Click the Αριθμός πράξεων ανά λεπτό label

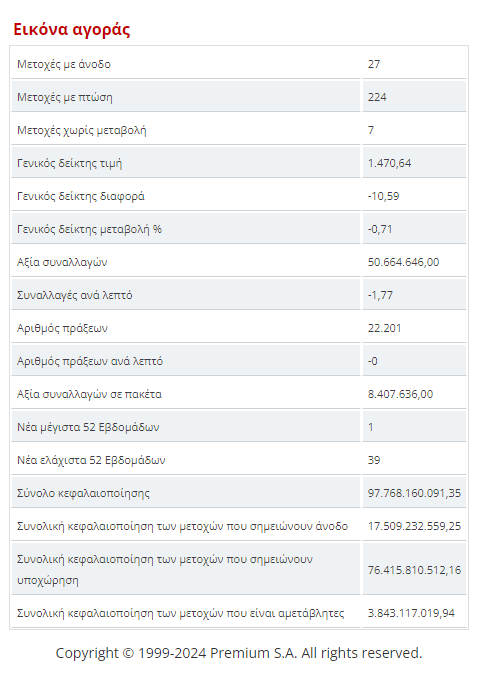point(90,361)
